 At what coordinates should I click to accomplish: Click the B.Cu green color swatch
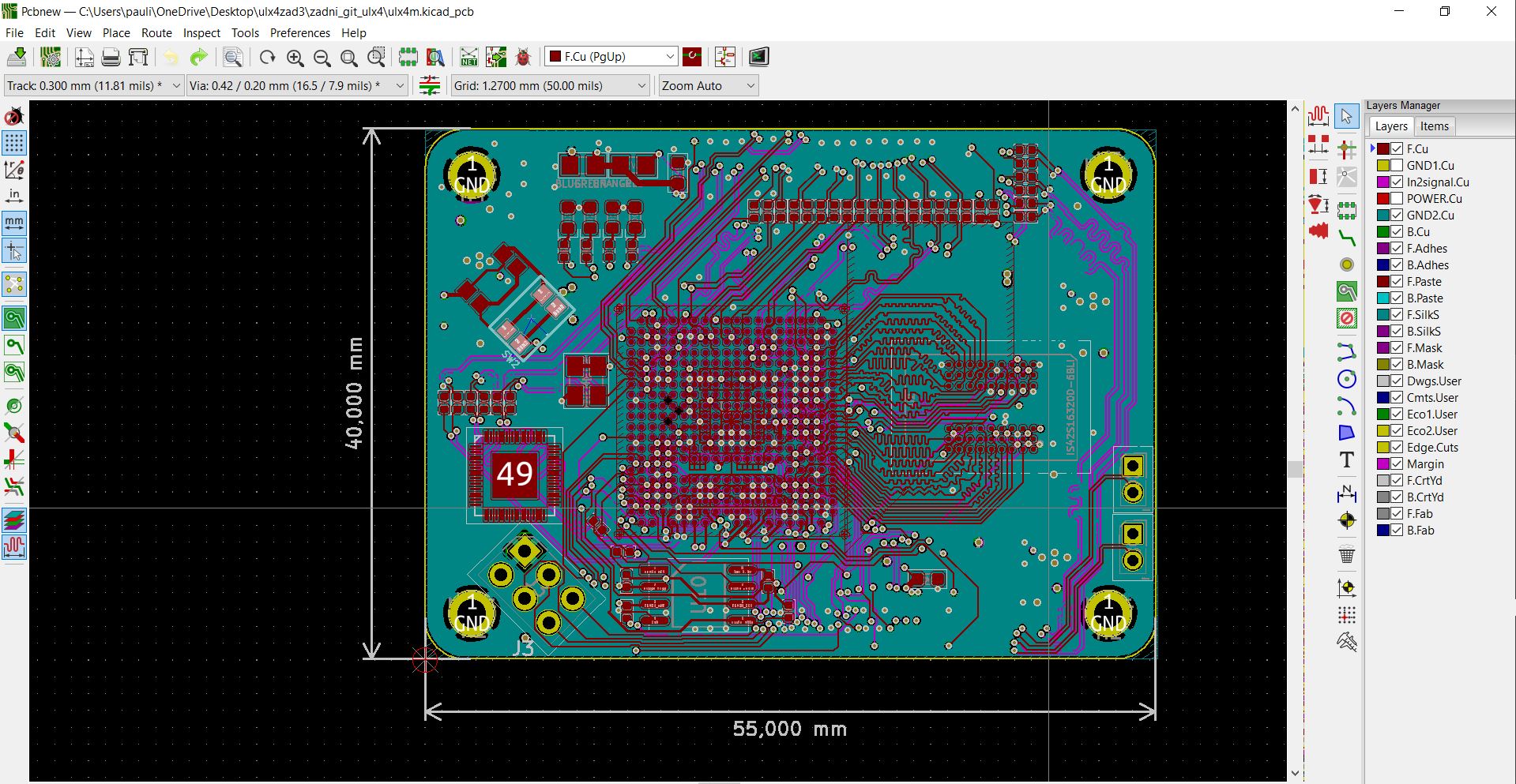[1383, 232]
